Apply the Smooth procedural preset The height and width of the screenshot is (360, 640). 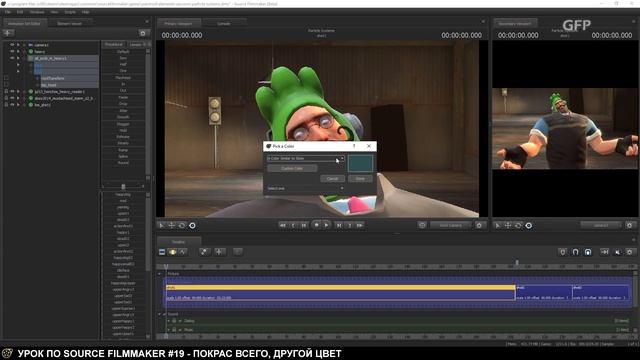coord(123,117)
